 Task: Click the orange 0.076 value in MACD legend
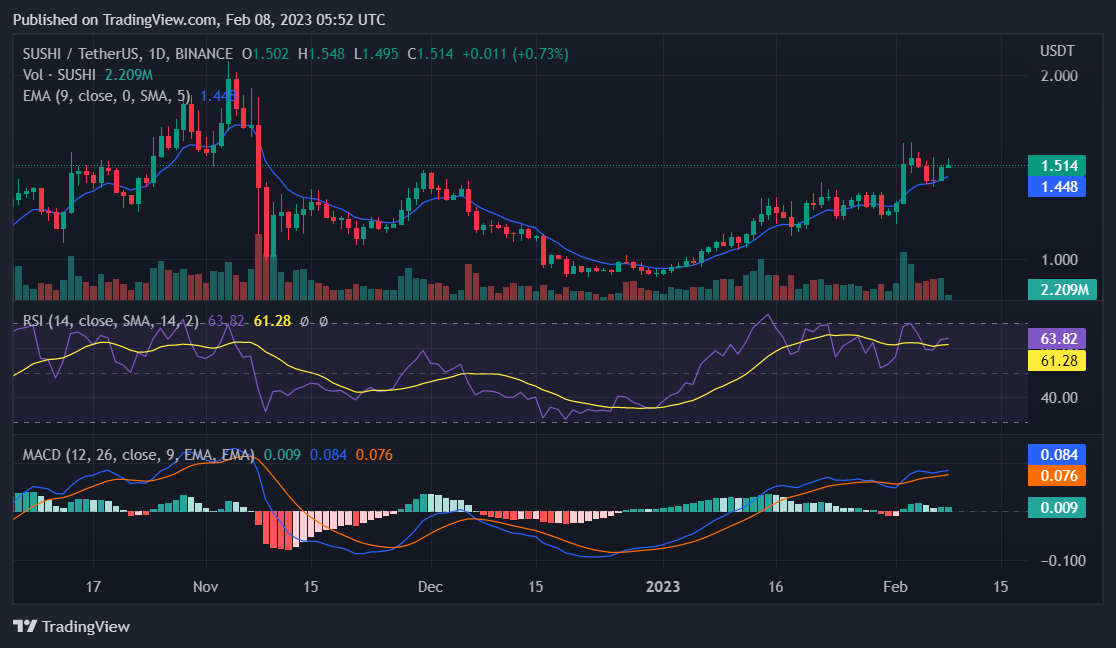click(374, 454)
